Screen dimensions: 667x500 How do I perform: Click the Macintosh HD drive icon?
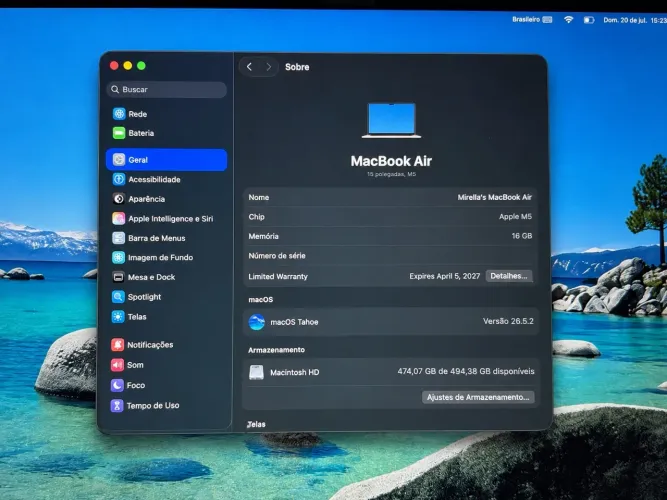(256, 372)
